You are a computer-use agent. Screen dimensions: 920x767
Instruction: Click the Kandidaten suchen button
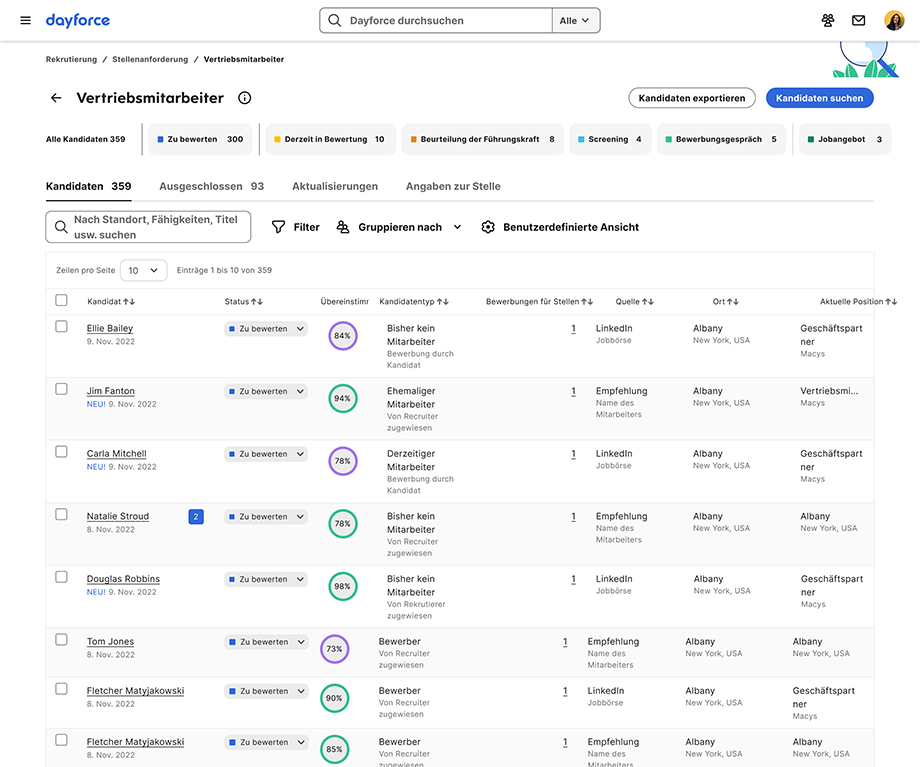(818, 98)
